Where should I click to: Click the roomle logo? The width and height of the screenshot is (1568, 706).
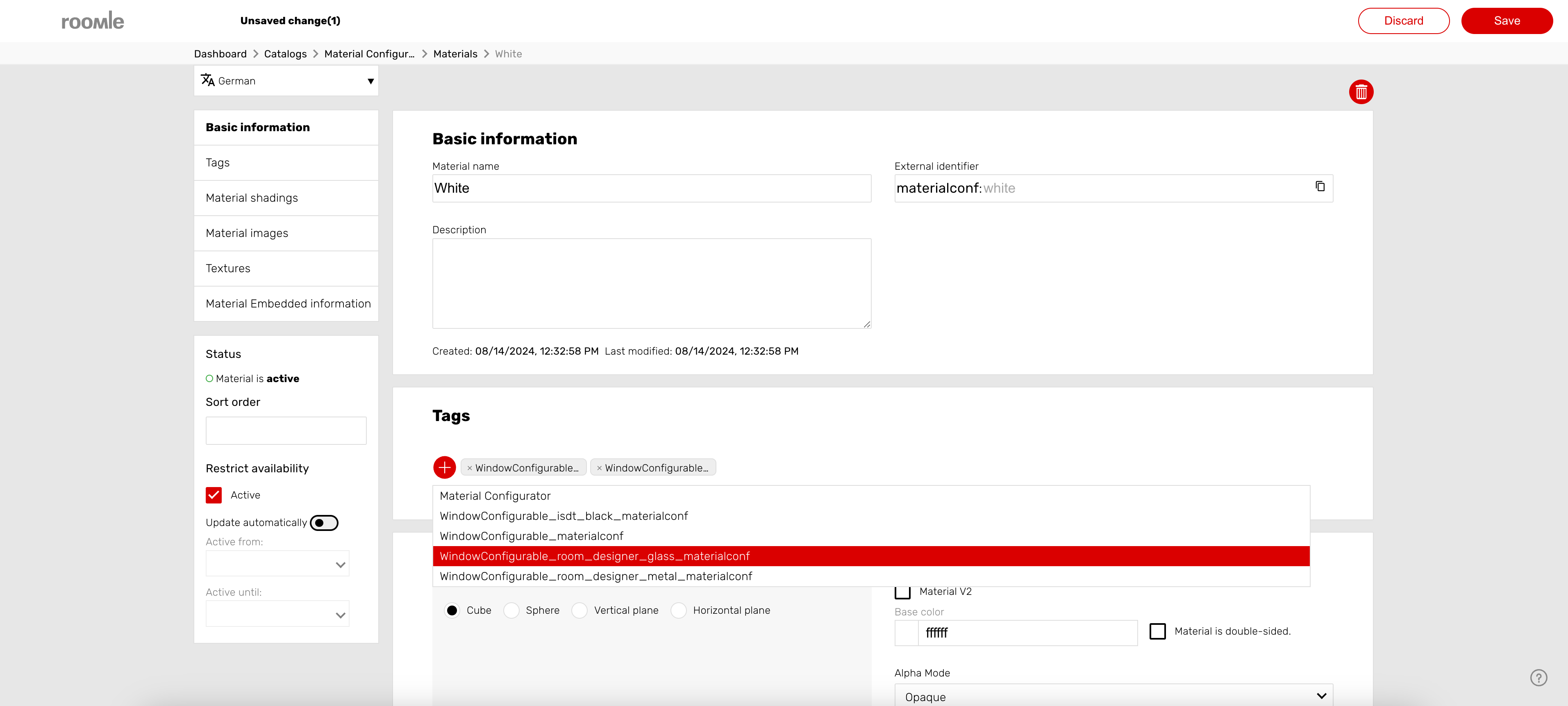click(93, 21)
